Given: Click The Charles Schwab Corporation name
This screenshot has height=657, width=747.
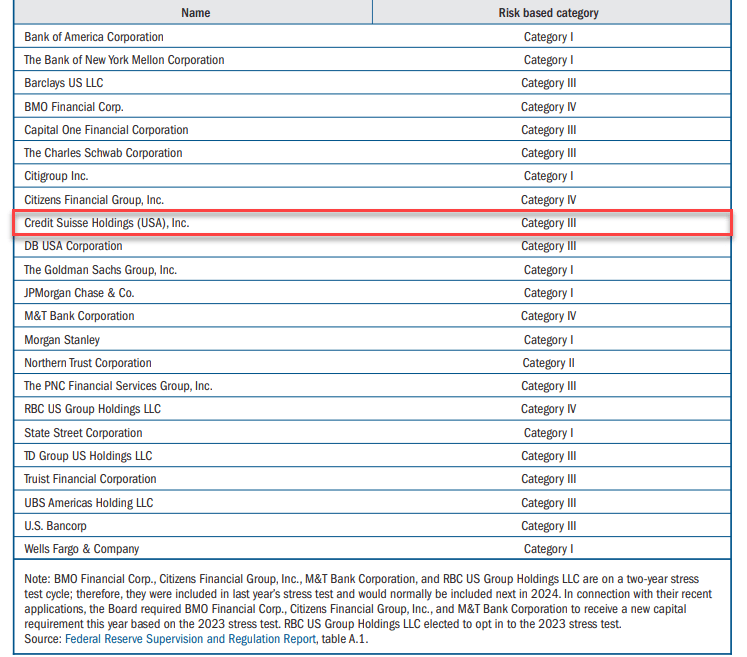Looking at the screenshot, I should 103,153.
